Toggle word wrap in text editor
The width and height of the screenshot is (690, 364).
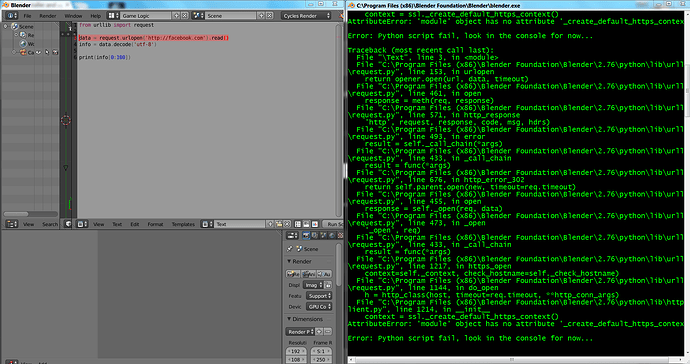pos(306,224)
